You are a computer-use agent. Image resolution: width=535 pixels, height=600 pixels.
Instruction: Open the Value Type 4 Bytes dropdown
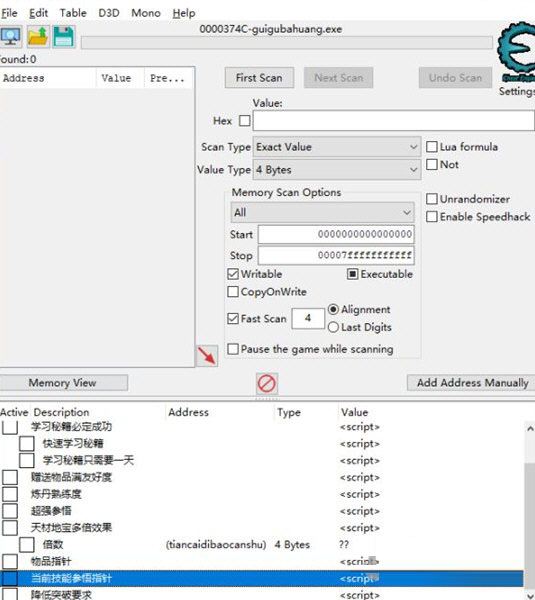(337, 170)
